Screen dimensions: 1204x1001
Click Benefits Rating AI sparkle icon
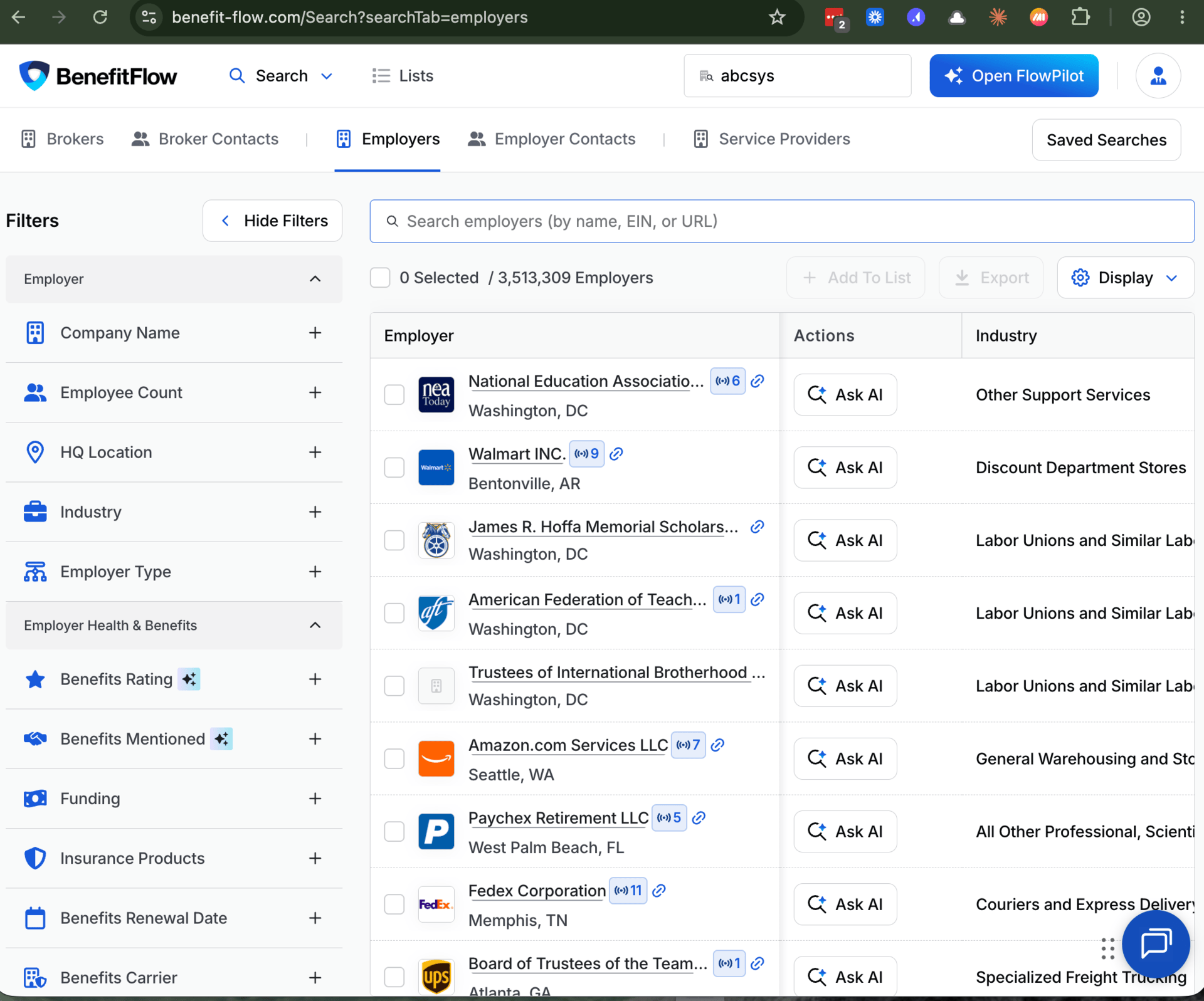(189, 679)
